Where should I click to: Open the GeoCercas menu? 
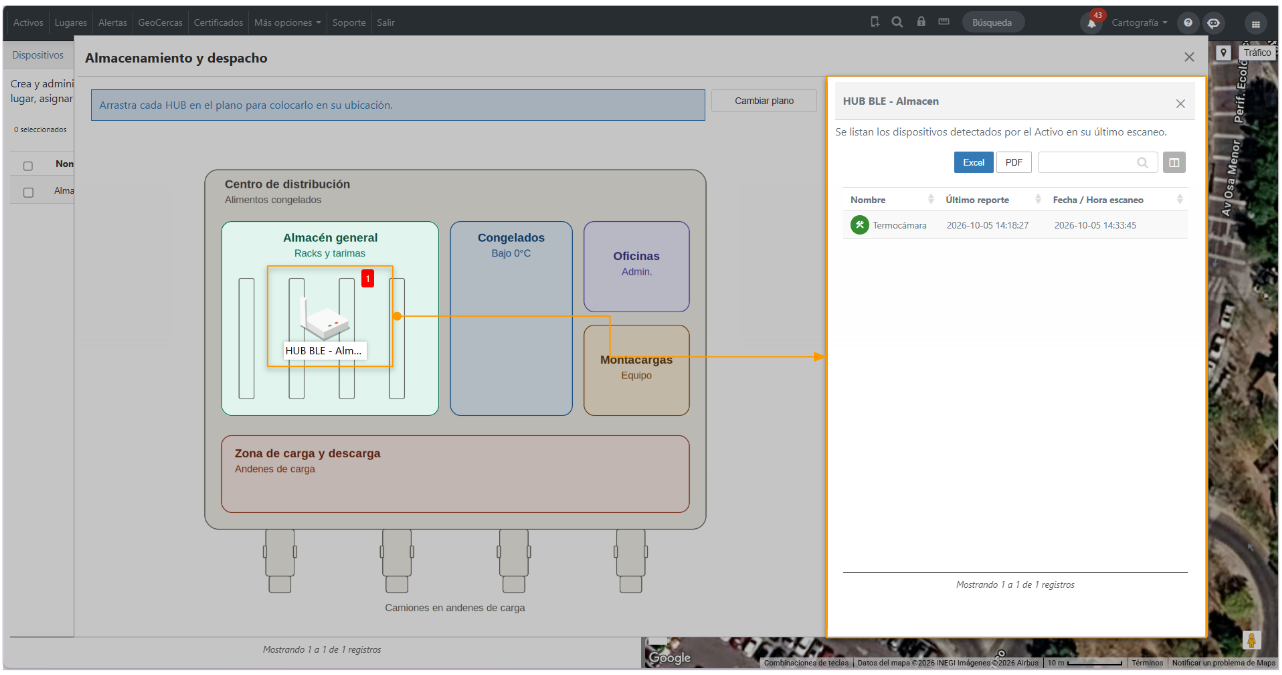[x=161, y=22]
